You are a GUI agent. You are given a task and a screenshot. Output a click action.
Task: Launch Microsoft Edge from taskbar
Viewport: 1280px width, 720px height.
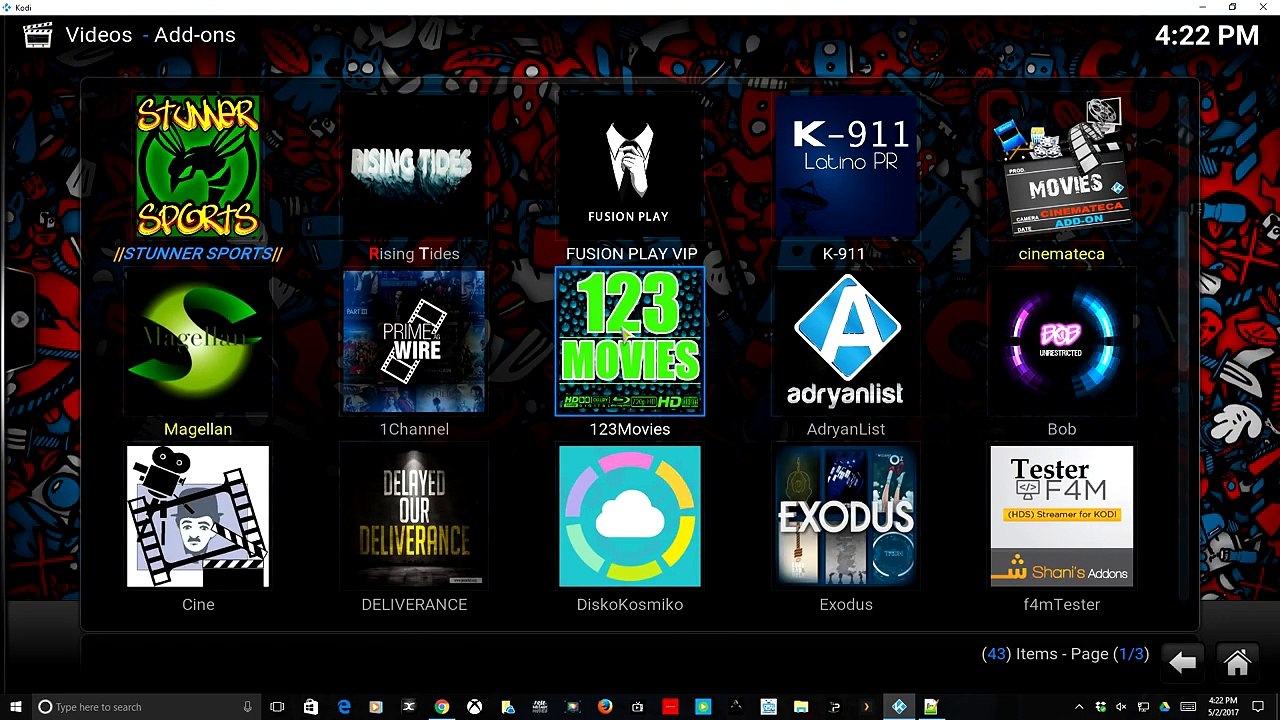click(x=343, y=707)
